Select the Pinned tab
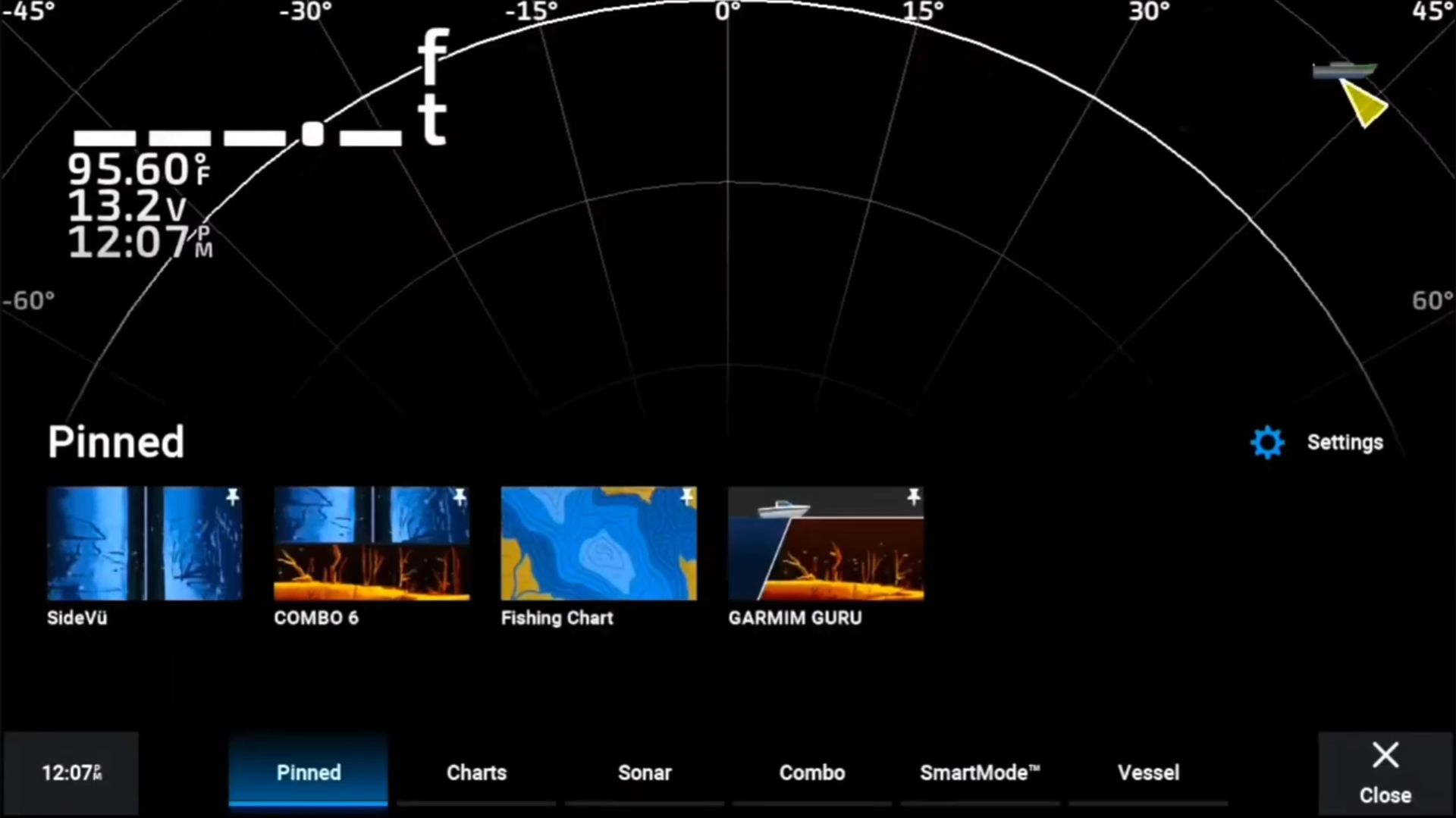The height and width of the screenshot is (818, 1456). 309,772
